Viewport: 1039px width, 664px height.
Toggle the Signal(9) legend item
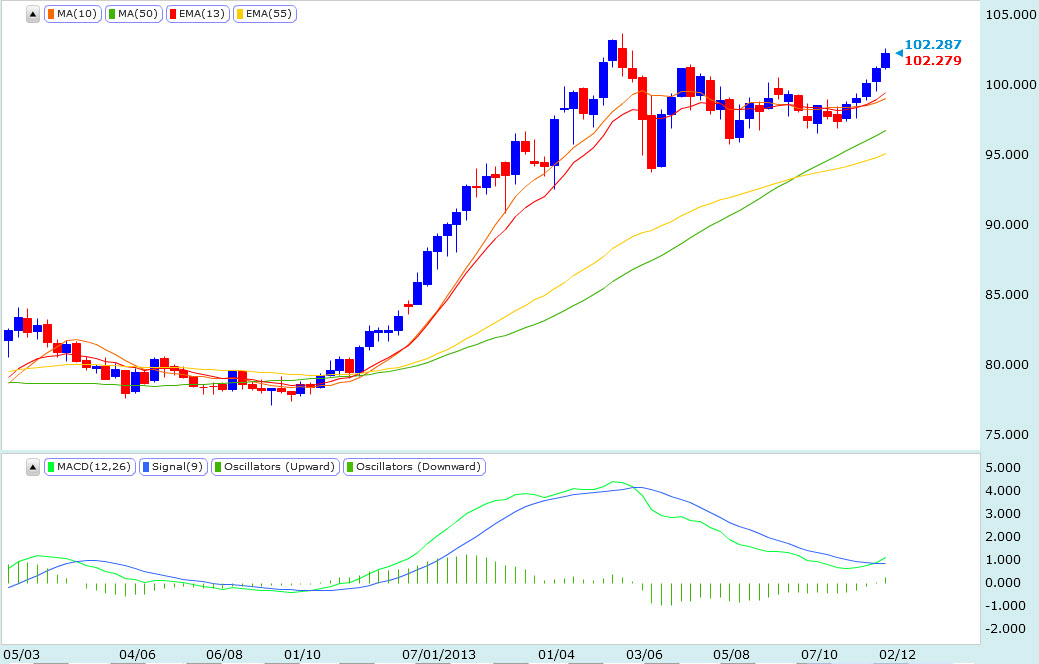[x=174, y=467]
